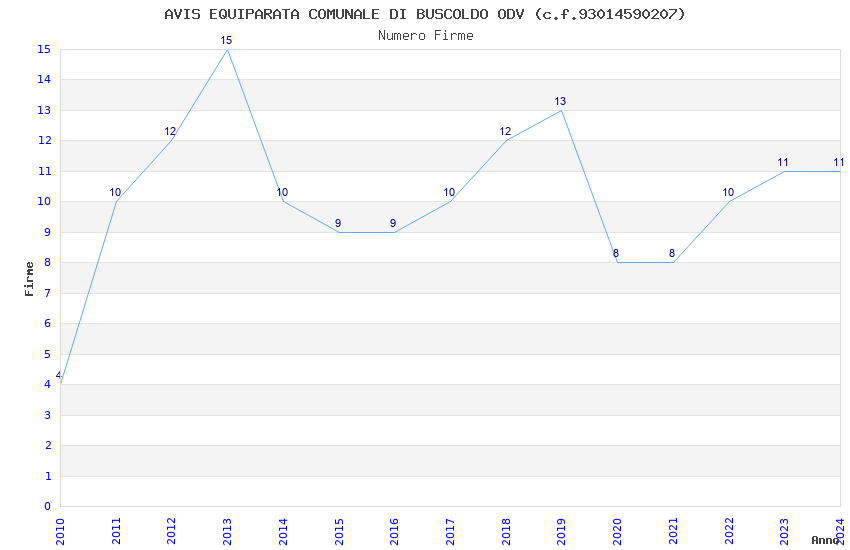
Task: Click the y-axis tick label 14
Action: pyautogui.click(x=44, y=79)
